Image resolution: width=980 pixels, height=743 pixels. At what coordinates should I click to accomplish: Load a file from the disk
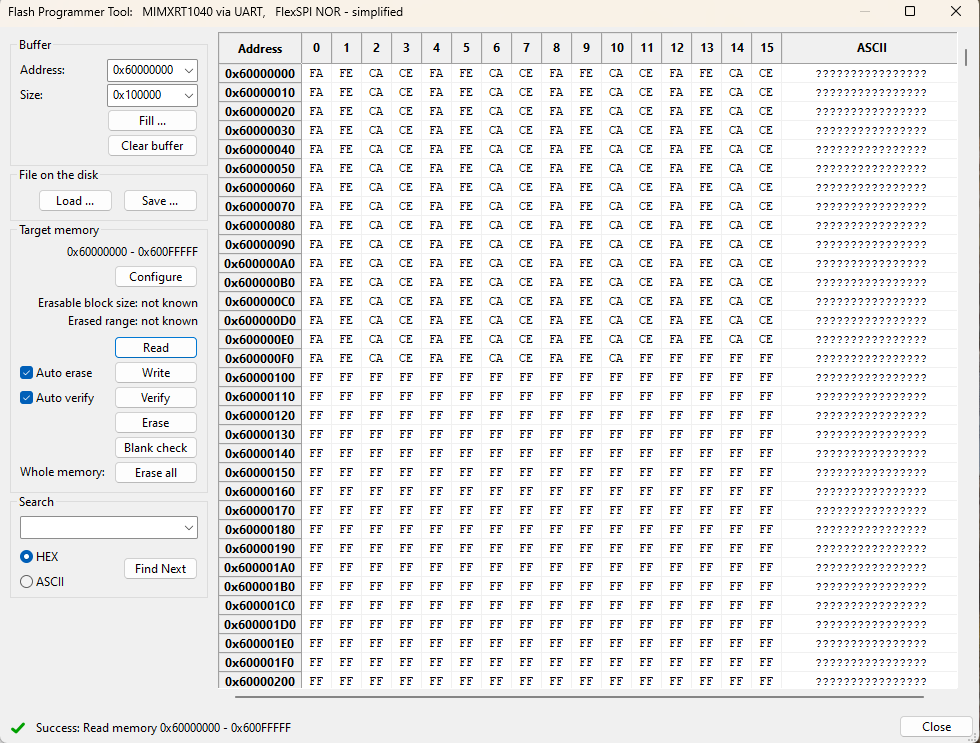pyautogui.click(x=75, y=200)
